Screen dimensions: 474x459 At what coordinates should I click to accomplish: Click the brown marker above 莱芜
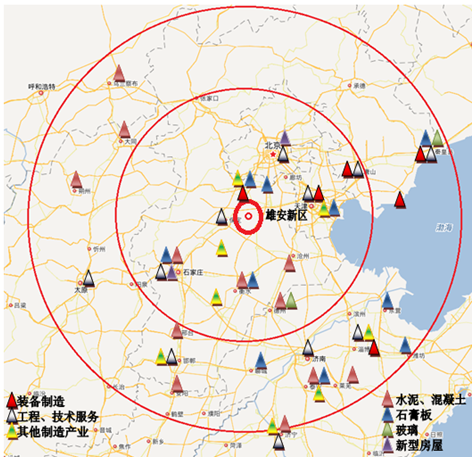(353, 375)
